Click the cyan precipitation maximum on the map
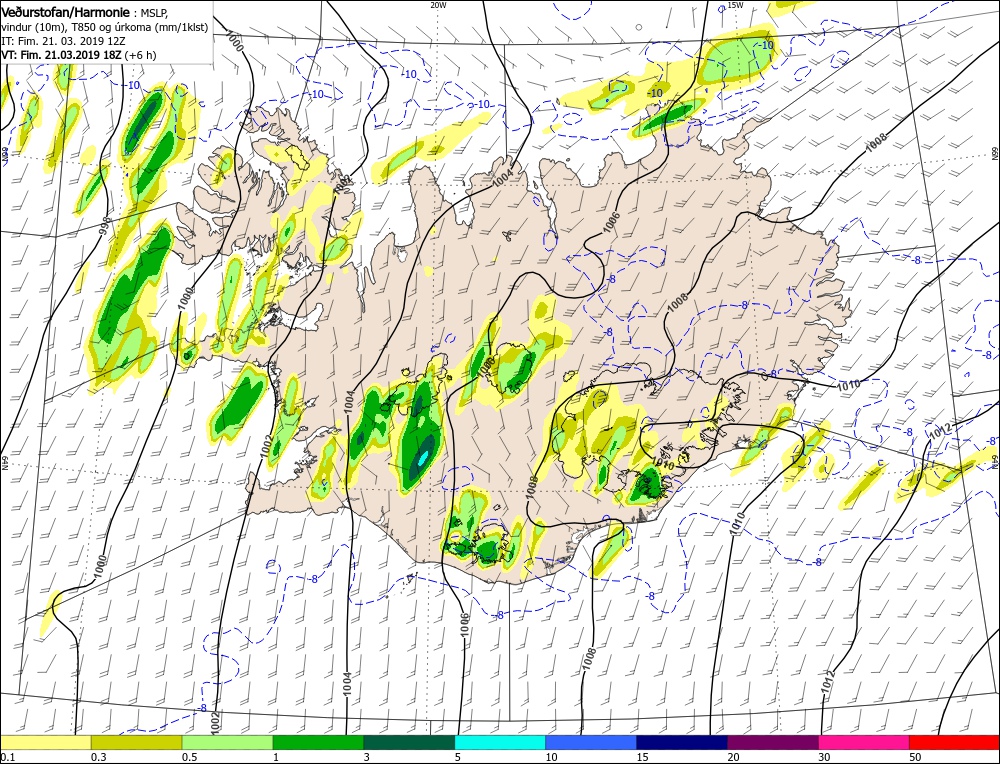Image resolution: width=1000 pixels, height=764 pixels. [423, 457]
